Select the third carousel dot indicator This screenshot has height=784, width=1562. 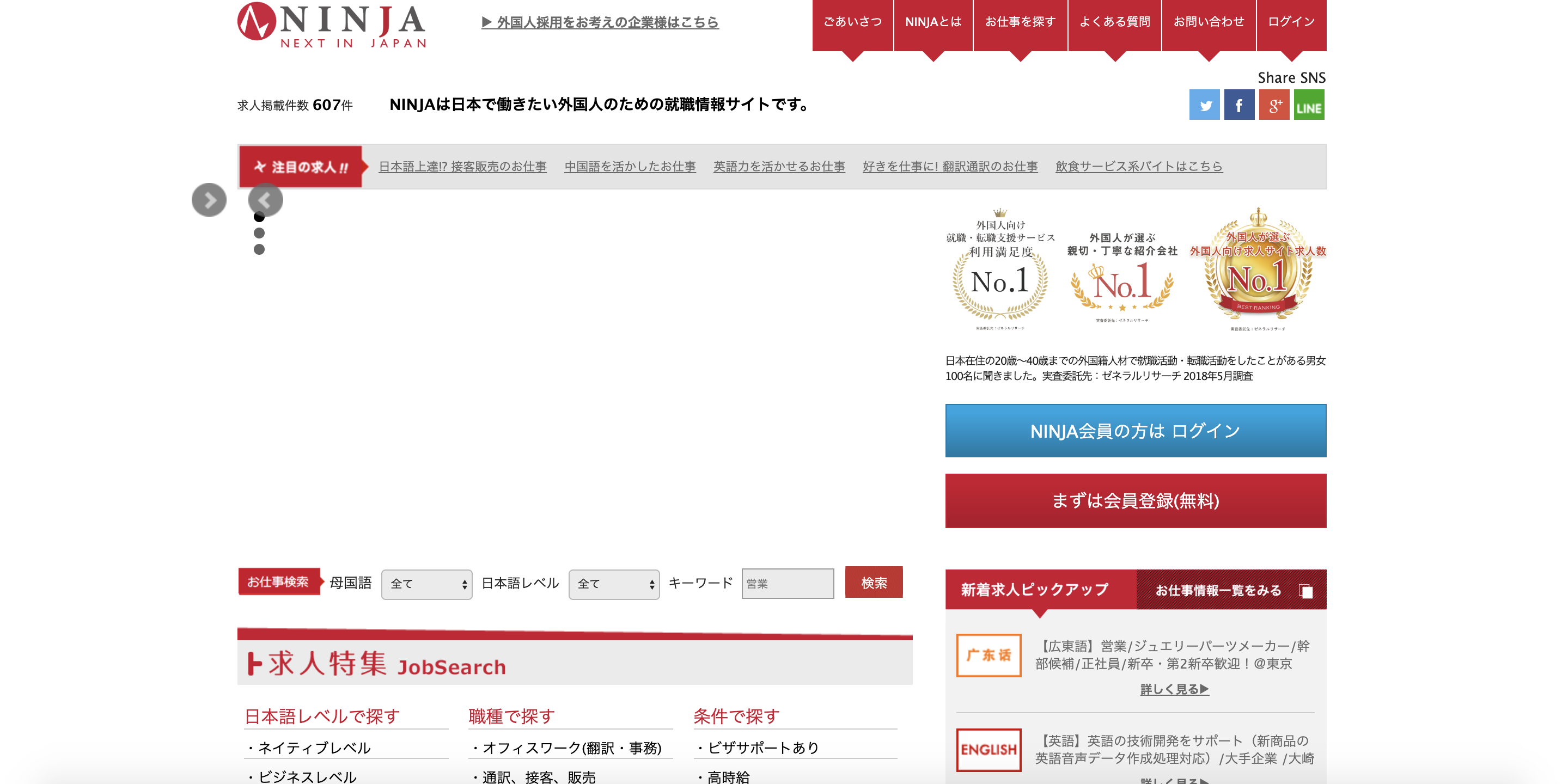tap(259, 249)
